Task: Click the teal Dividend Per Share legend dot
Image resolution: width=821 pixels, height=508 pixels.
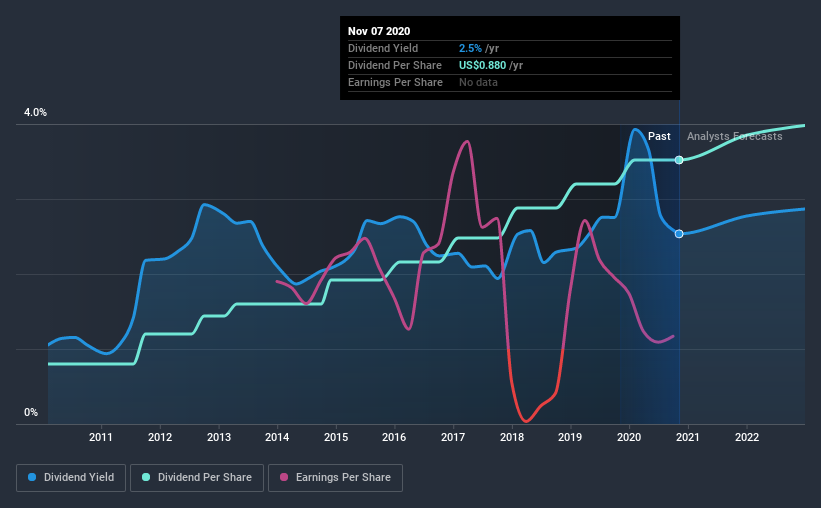Action: click(146, 477)
